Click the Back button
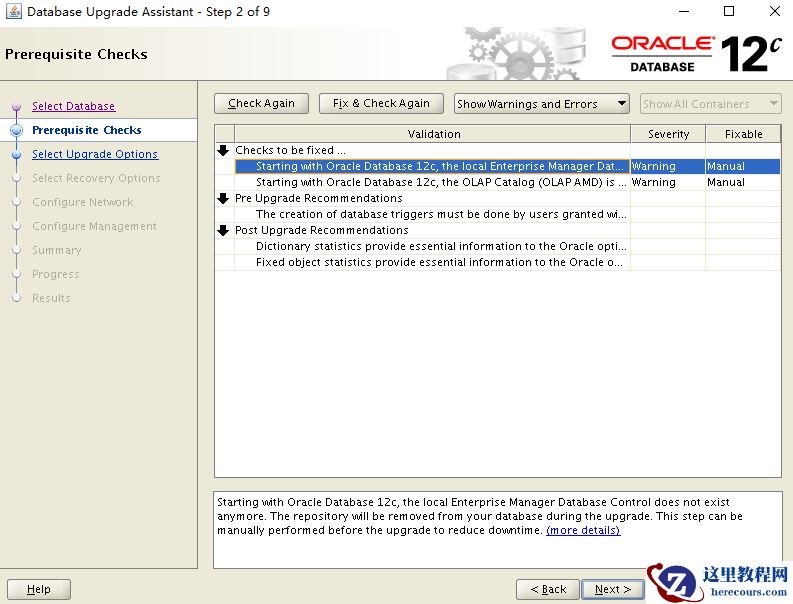Screen dimensions: 793x604 [x=548, y=589]
